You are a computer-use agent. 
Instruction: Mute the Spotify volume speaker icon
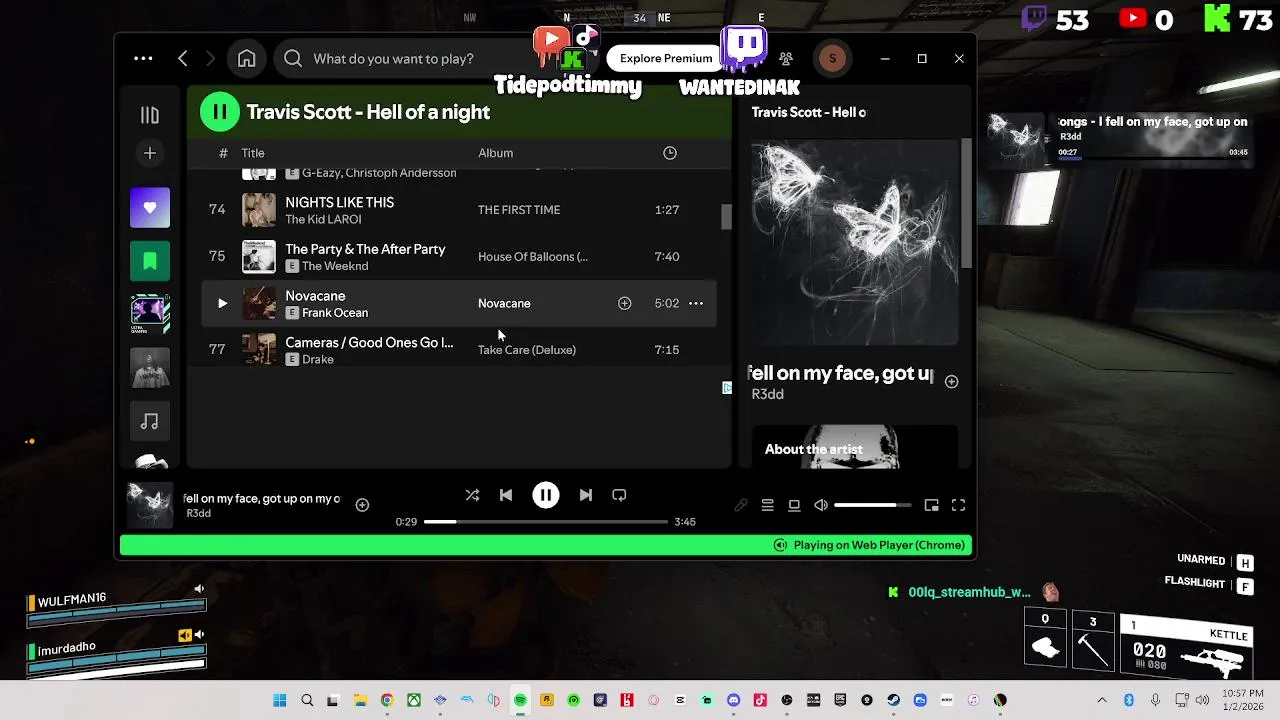coord(821,505)
